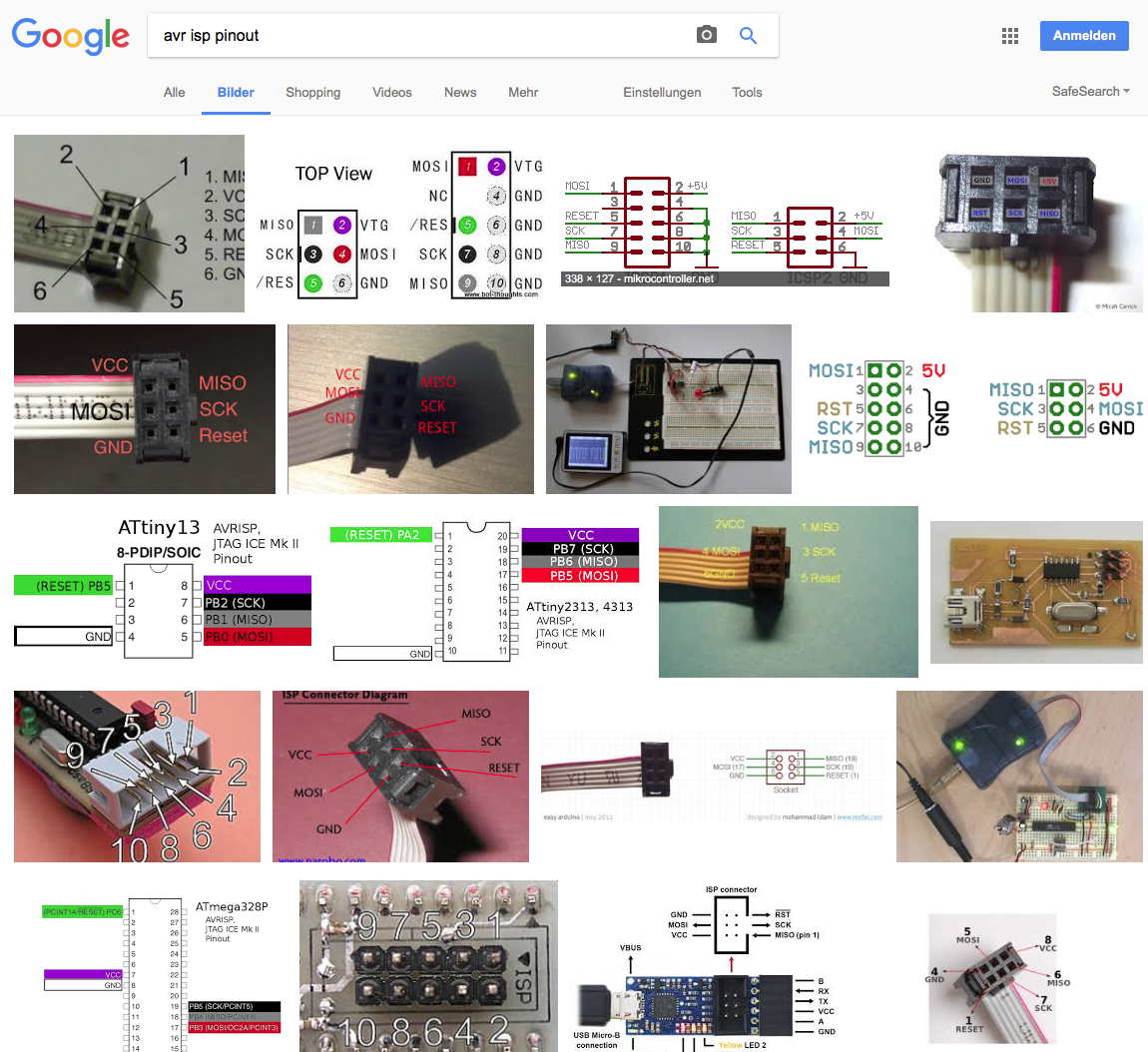Open the ribbon cable socket schematic image

[x=713, y=776]
